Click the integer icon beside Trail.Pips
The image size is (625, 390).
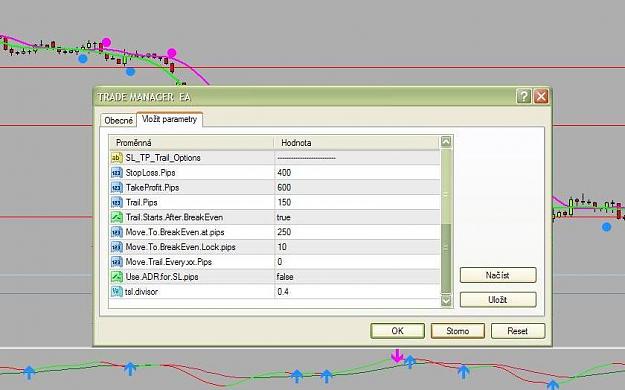(x=116, y=203)
